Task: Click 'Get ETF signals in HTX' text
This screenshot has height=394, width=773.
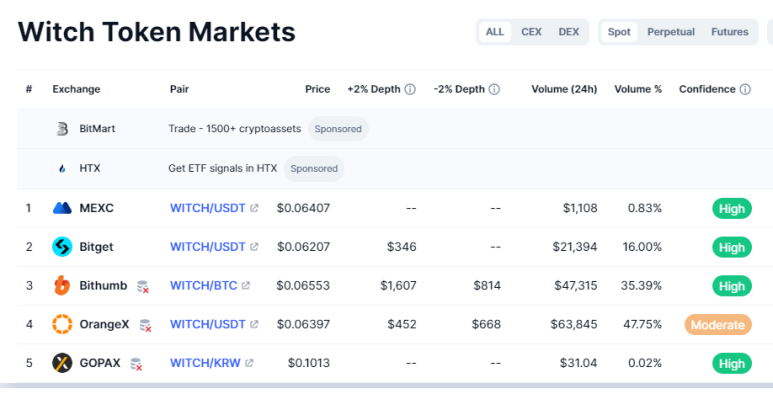Action: pos(222,169)
